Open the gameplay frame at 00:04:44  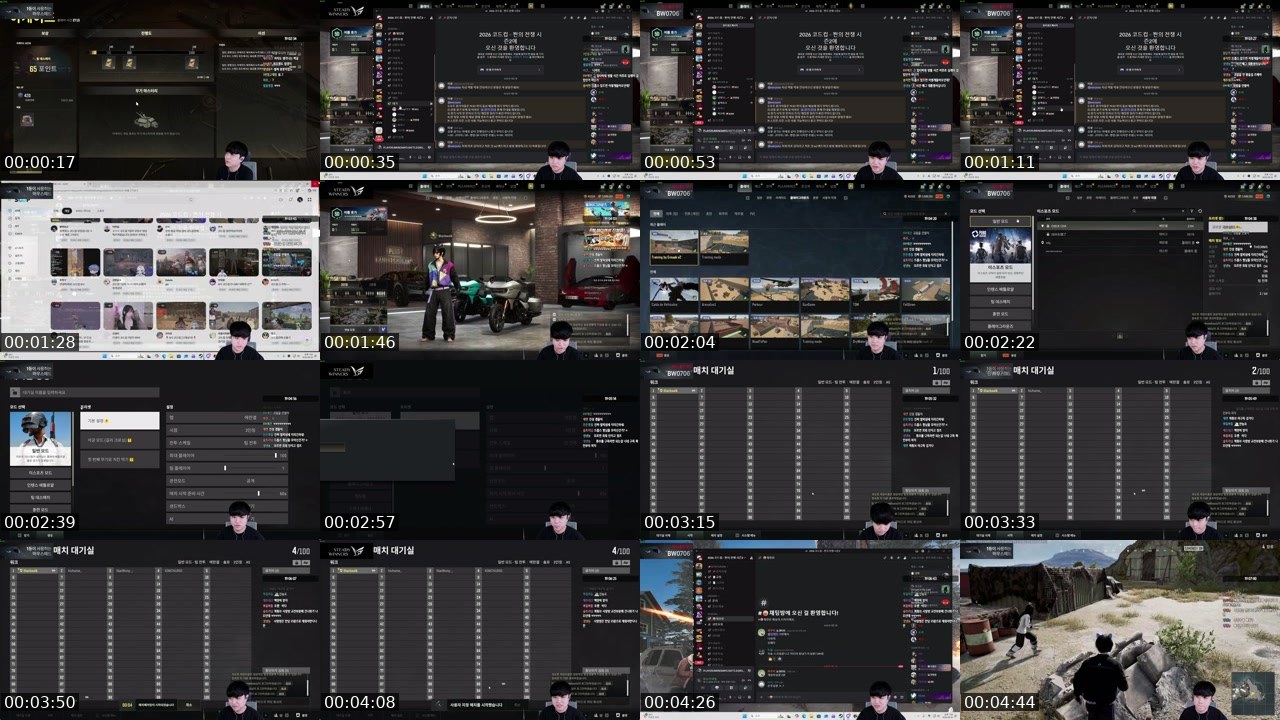click(1120, 630)
